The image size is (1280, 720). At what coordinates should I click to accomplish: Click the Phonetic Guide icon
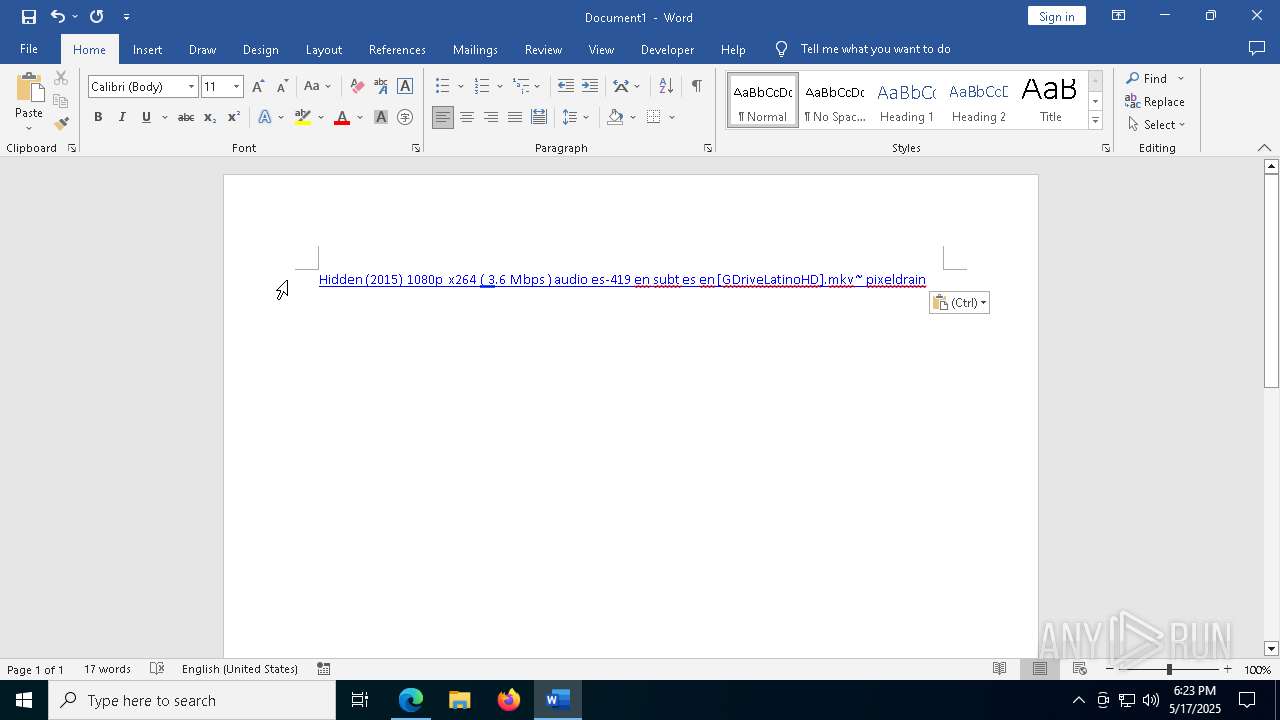[x=381, y=87]
